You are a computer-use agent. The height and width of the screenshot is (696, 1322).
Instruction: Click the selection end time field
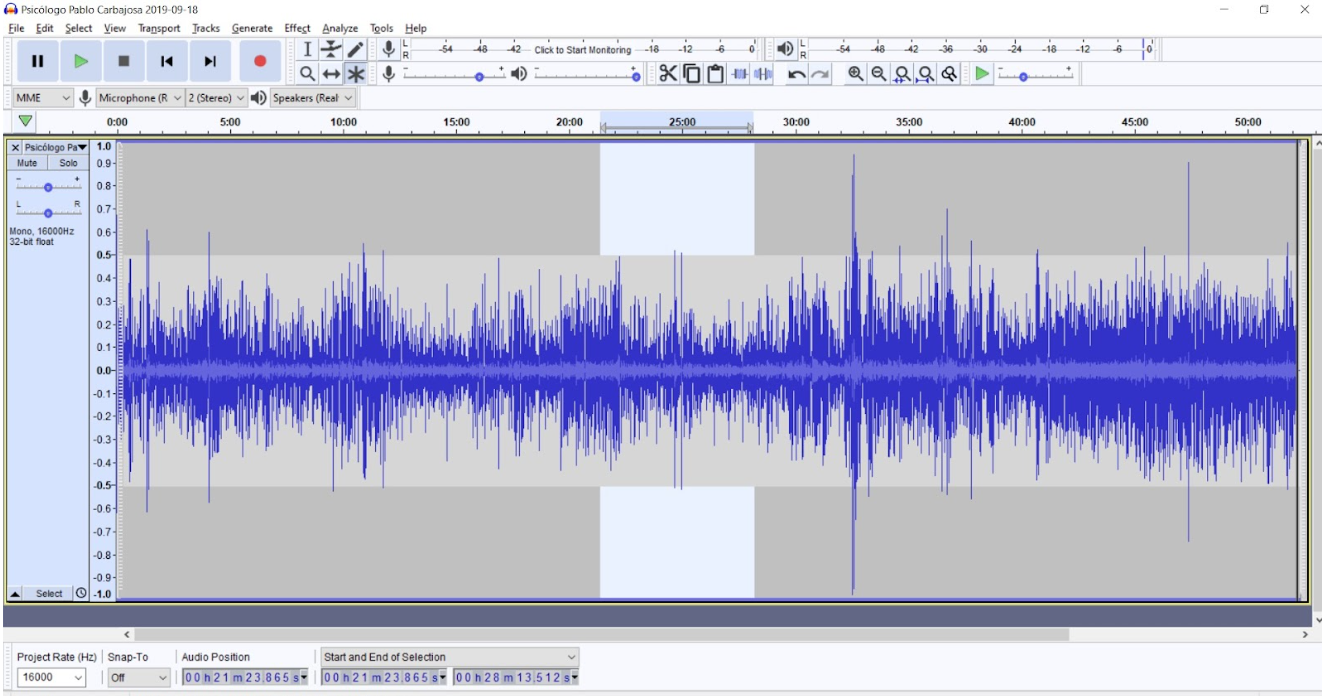click(x=517, y=677)
